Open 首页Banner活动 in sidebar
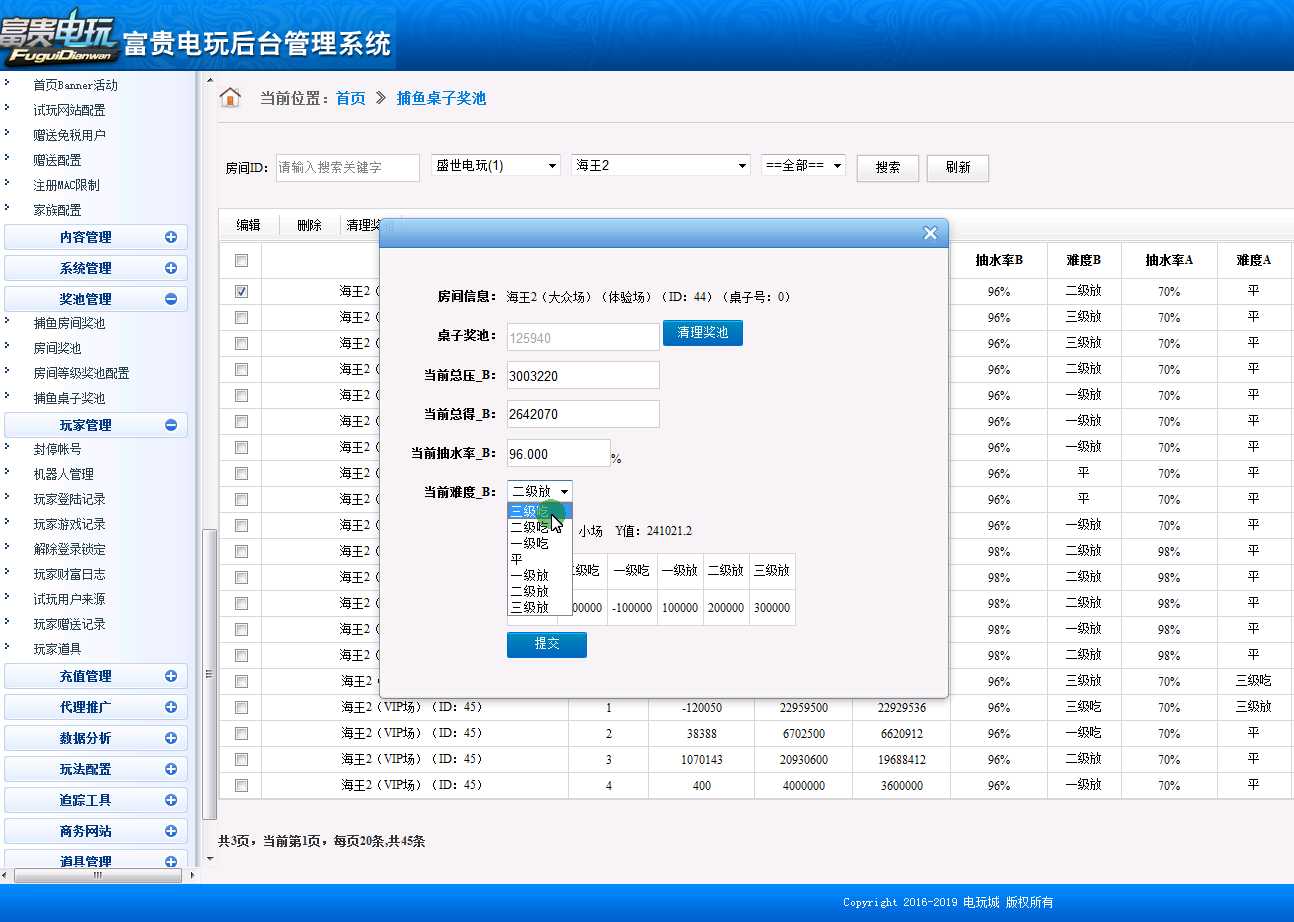1294x922 pixels. coord(75,85)
